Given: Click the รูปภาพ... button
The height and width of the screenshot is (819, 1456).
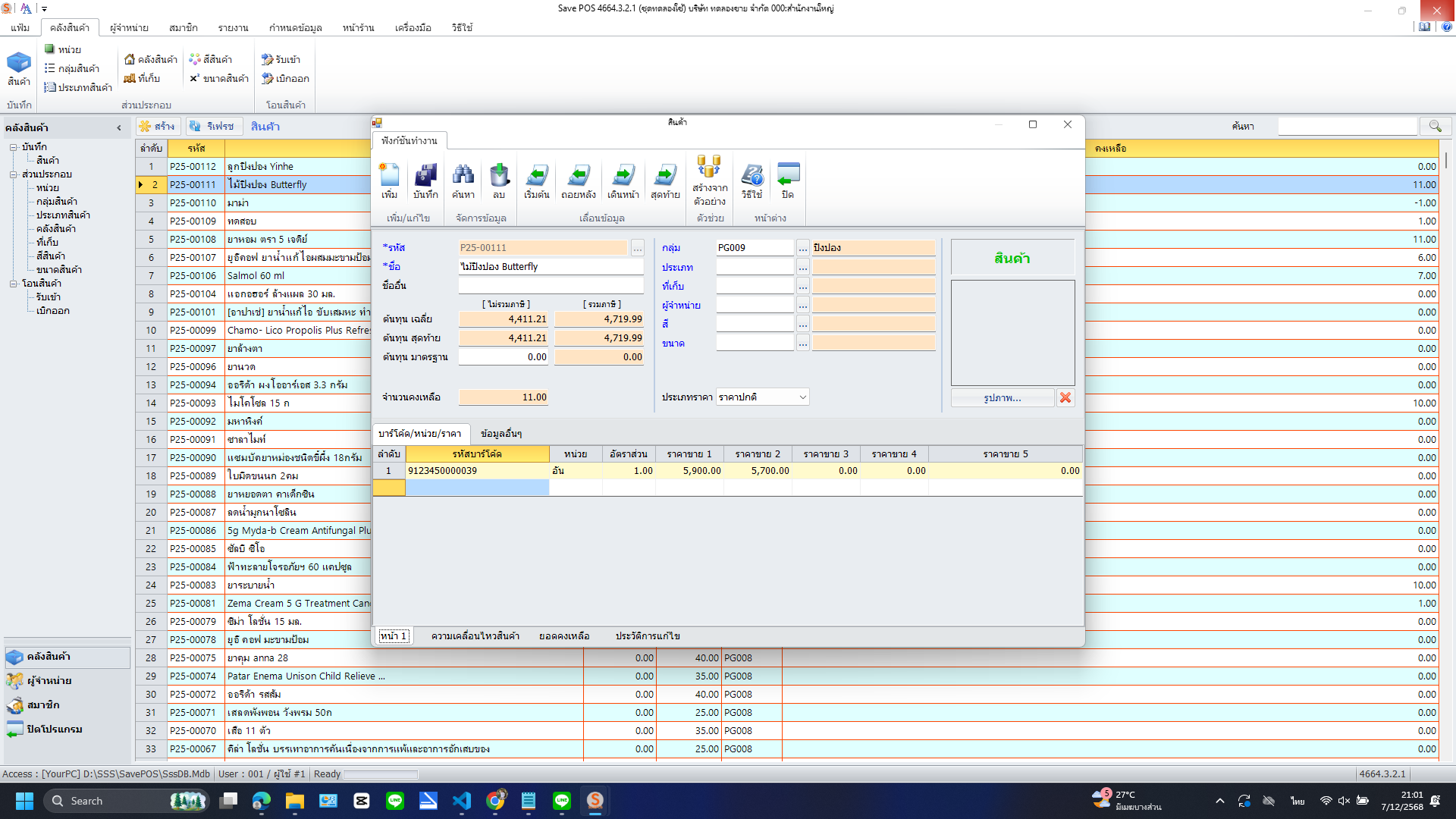Looking at the screenshot, I should click(1002, 397).
